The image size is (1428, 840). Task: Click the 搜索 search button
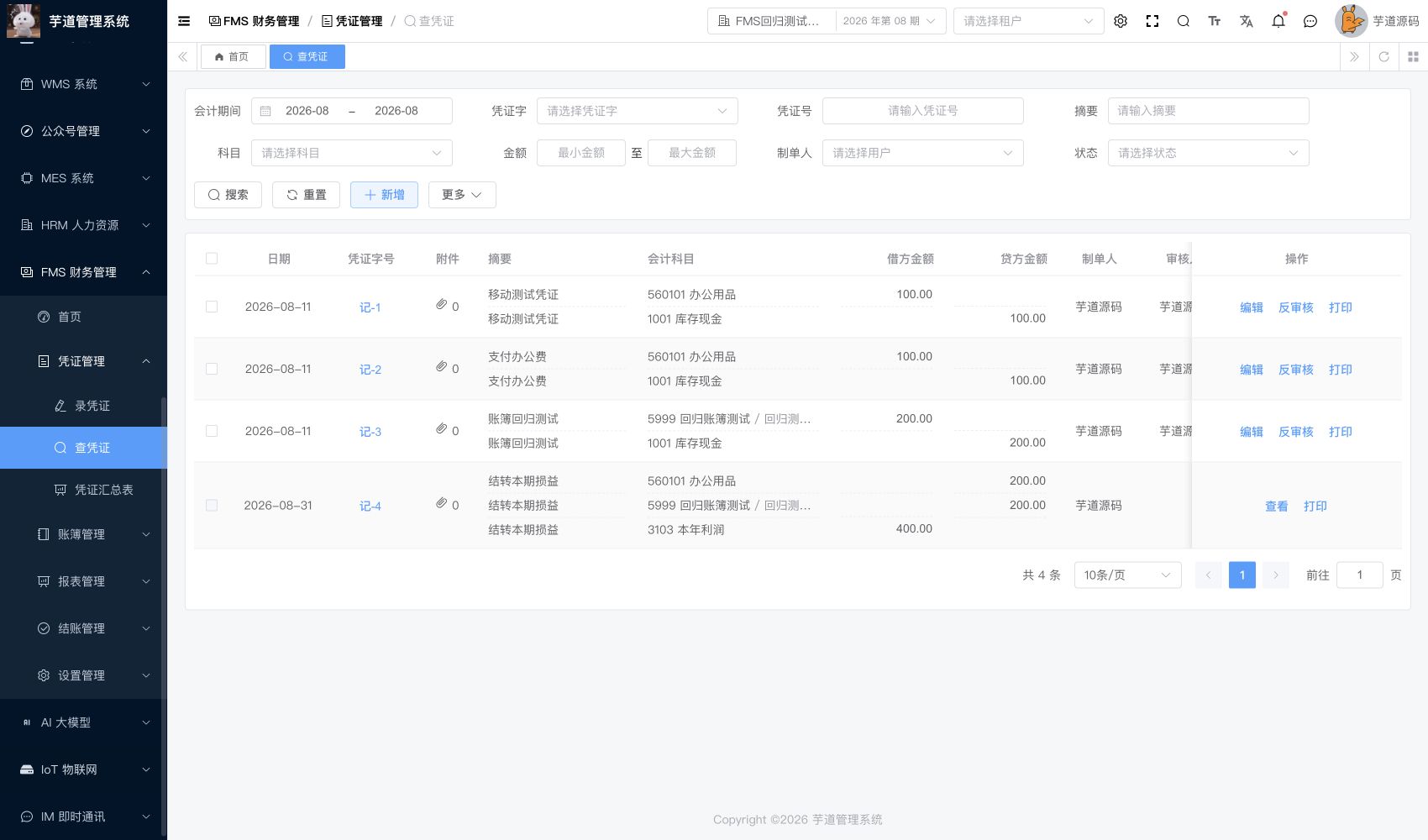[x=228, y=195]
